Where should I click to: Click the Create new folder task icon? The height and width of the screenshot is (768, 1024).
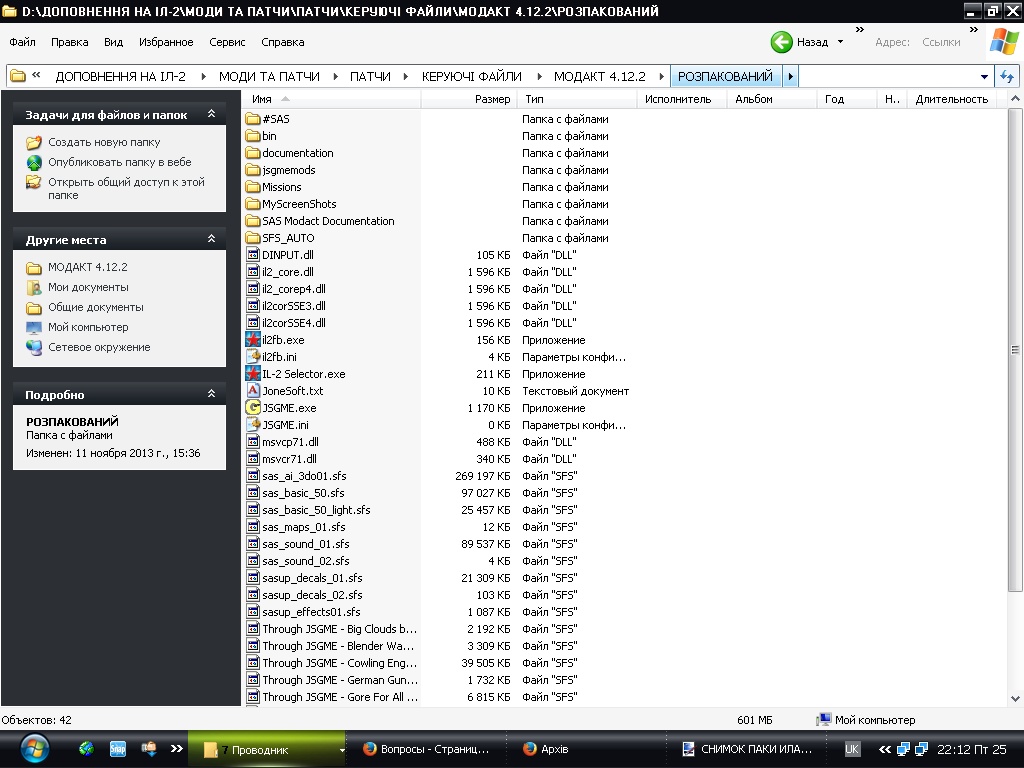(x=34, y=142)
